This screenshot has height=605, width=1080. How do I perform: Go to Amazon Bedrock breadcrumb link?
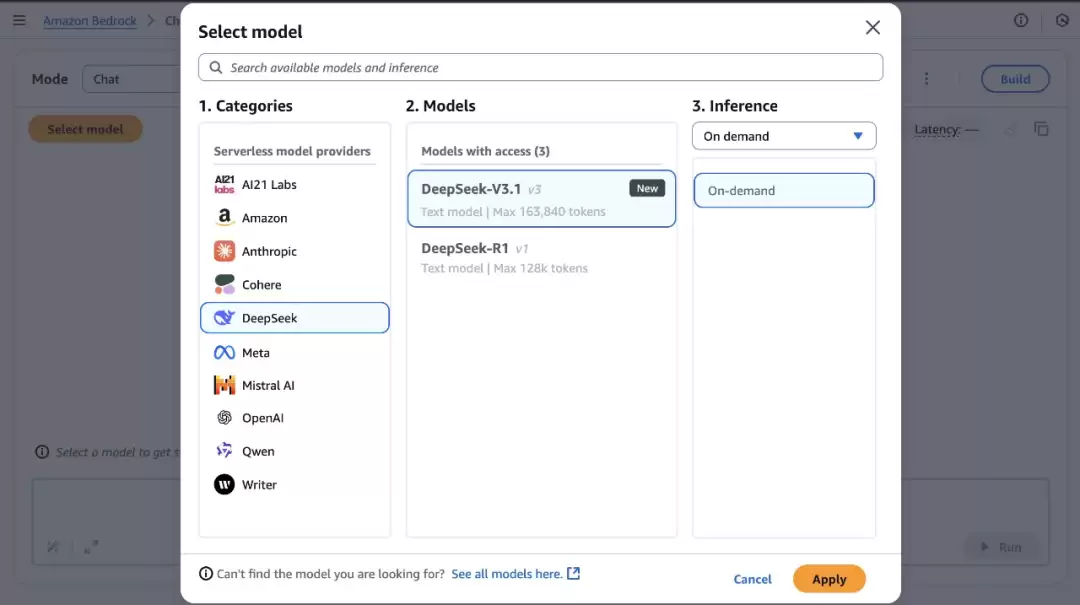point(90,21)
